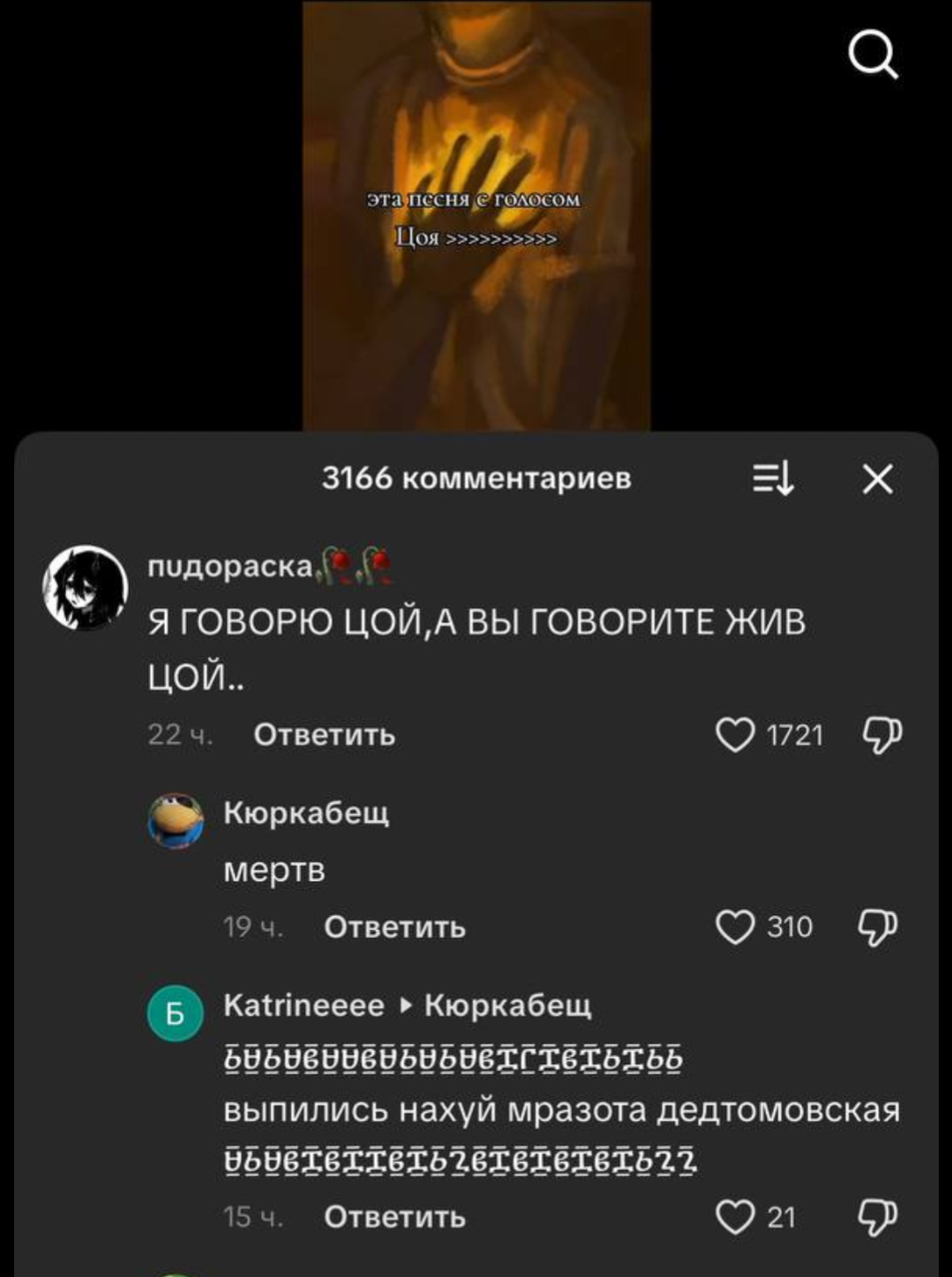Close the comments panel
This screenshot has width=952, height=1277.
(877, 479)
